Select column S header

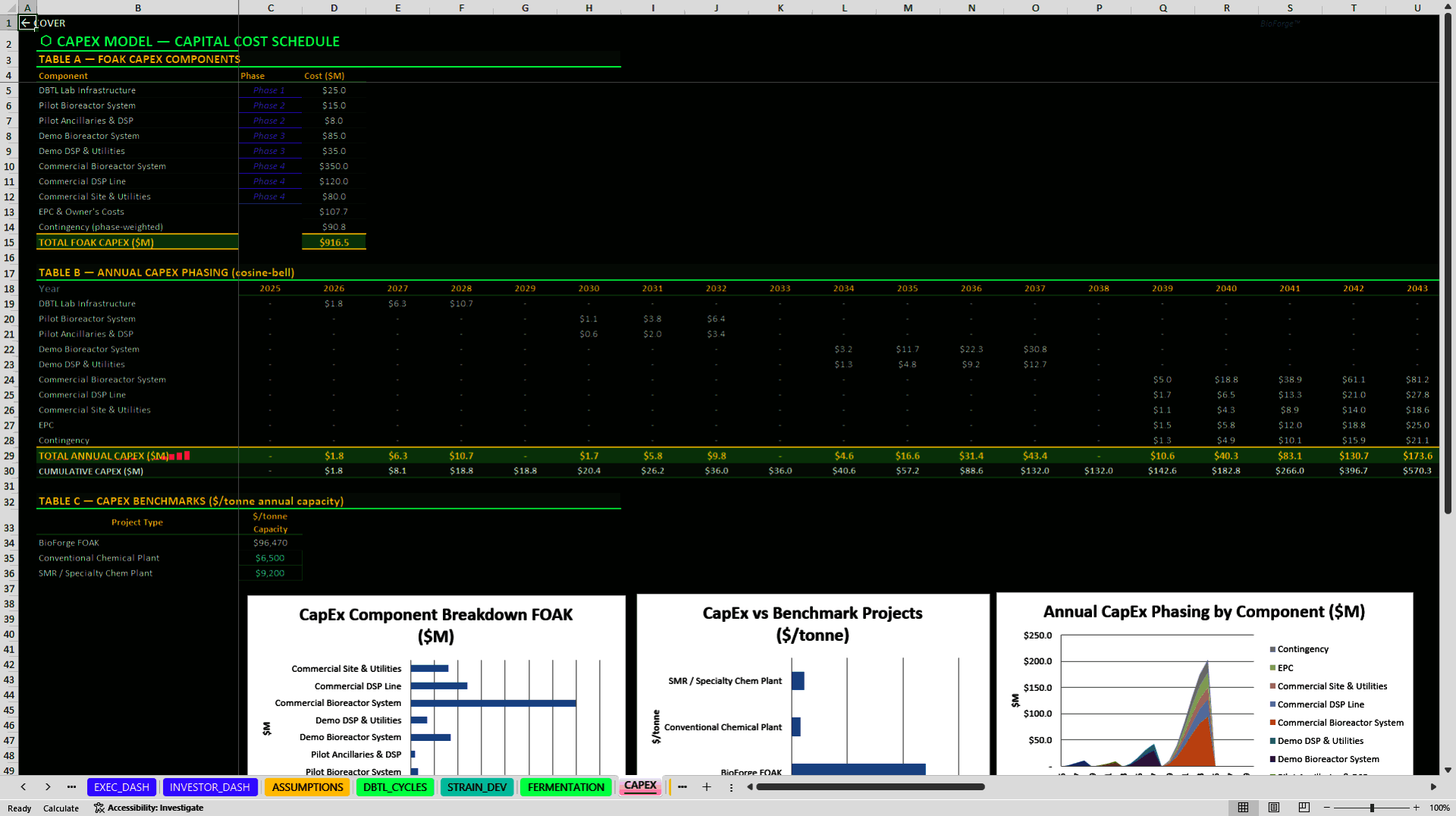click(x=1289, y=8)
